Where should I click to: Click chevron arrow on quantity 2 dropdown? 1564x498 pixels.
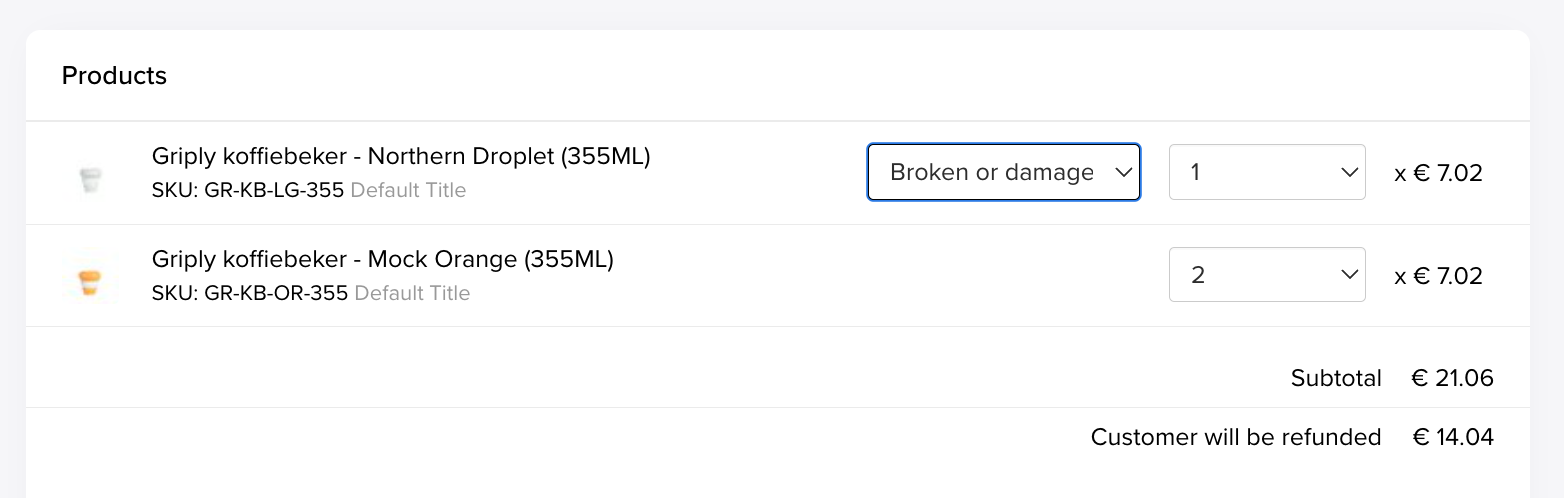1347,275
